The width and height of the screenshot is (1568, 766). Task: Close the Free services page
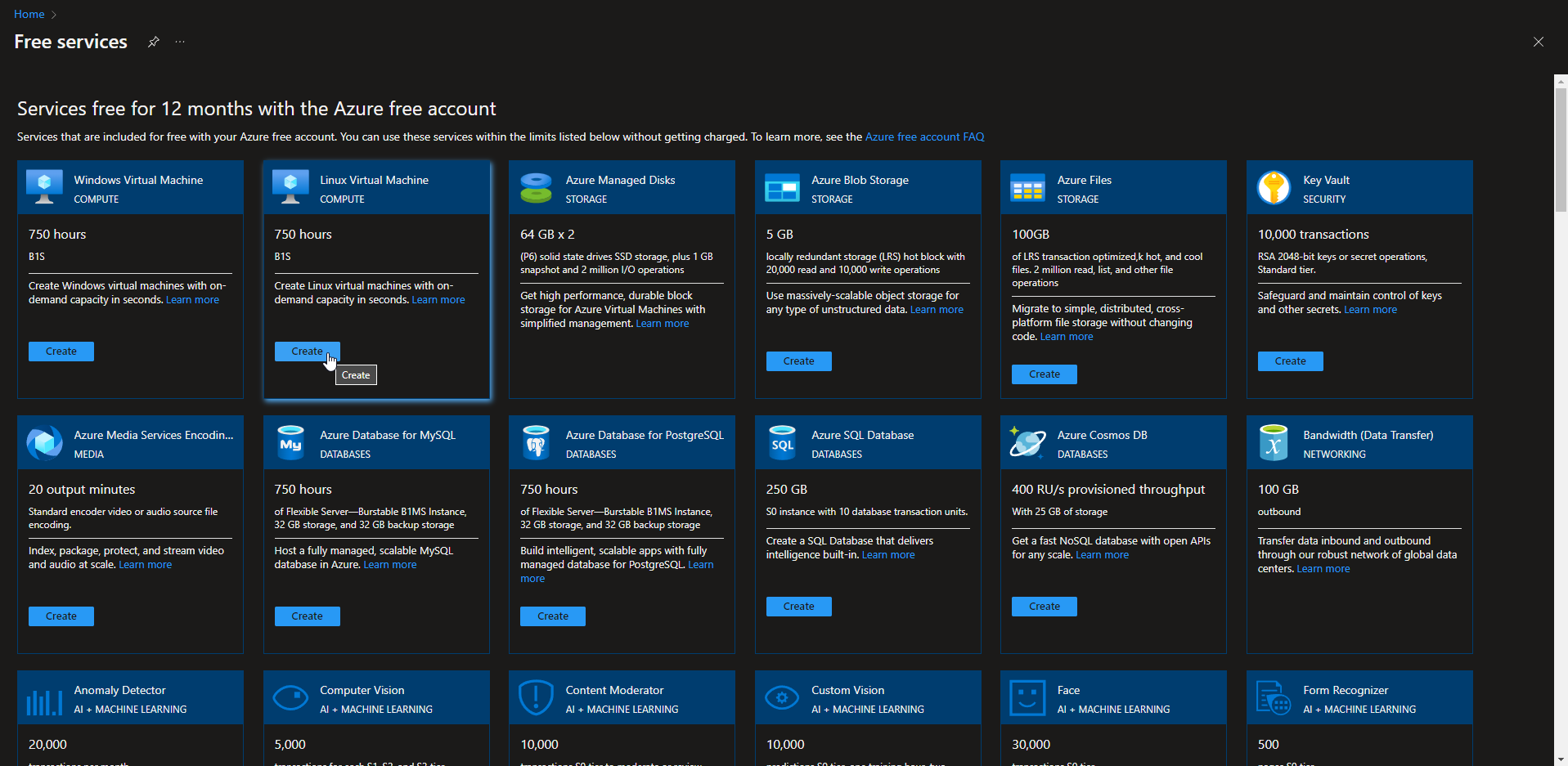pyautogui.click(x=1539, y=42)
